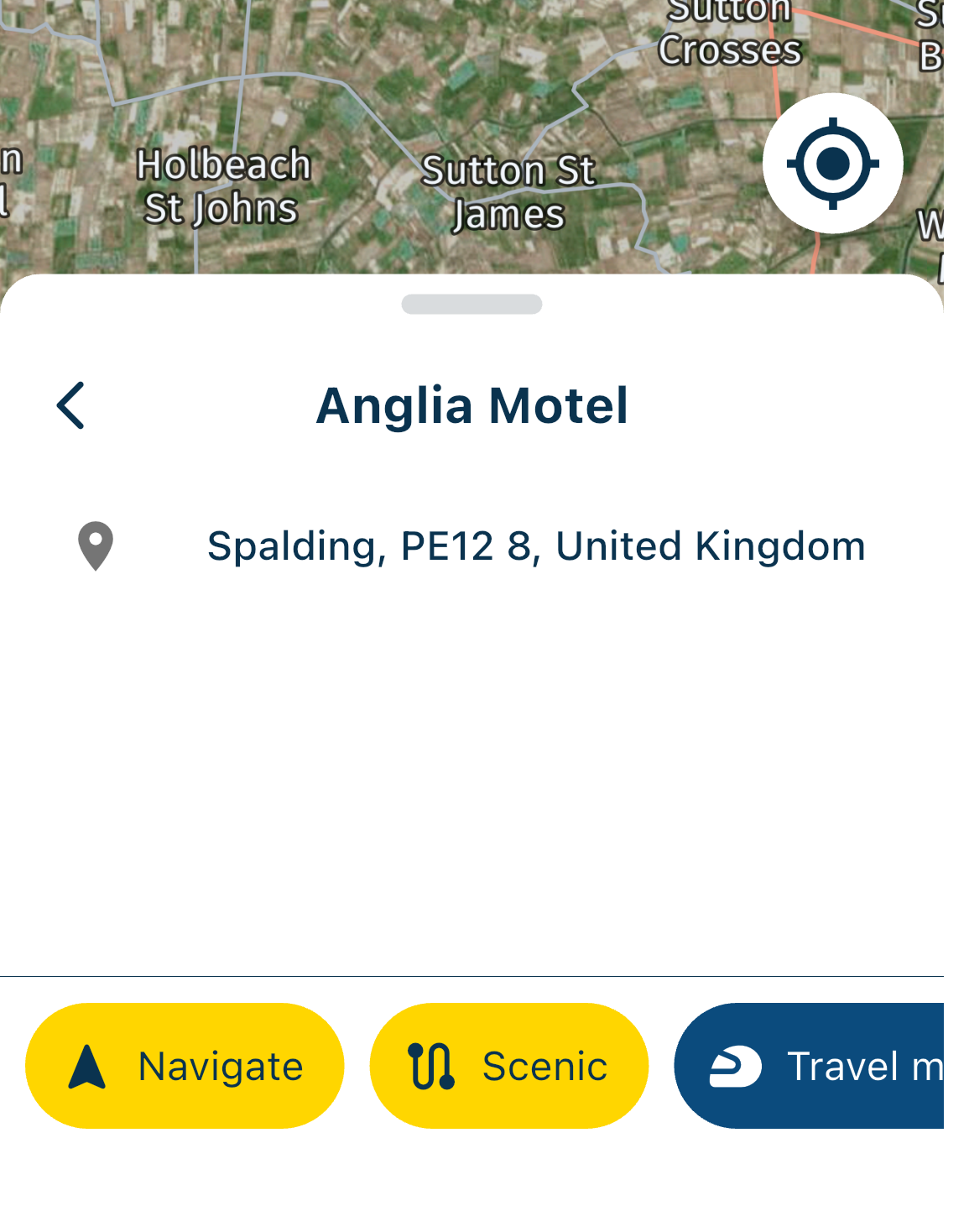Choose the Scenic route label
Viewport: 969px width, 1232px height.
(544, 1067)
